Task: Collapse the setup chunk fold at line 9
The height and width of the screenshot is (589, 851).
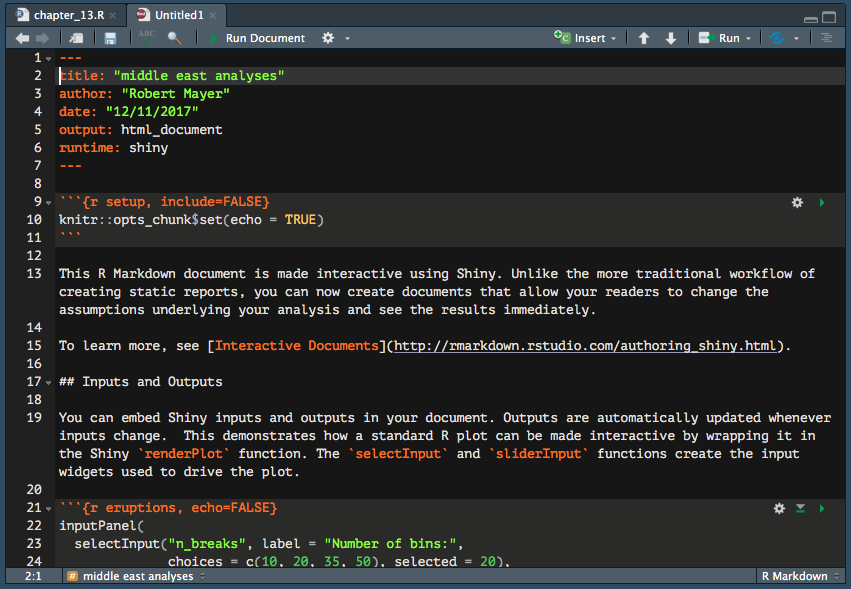Action: 49,203
